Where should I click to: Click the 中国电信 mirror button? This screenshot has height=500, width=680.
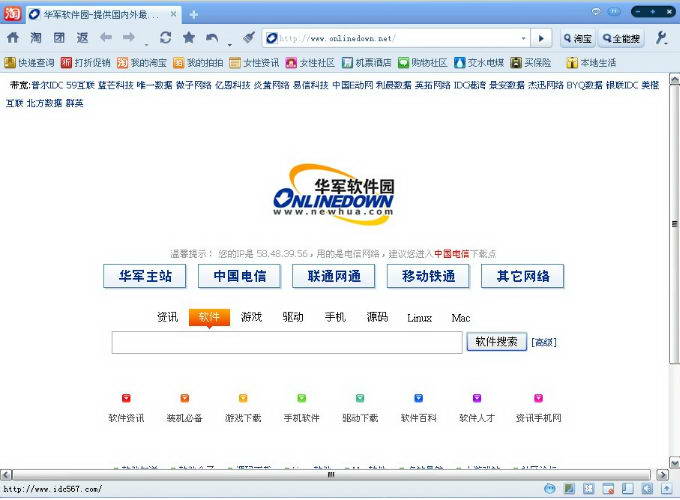239,276
